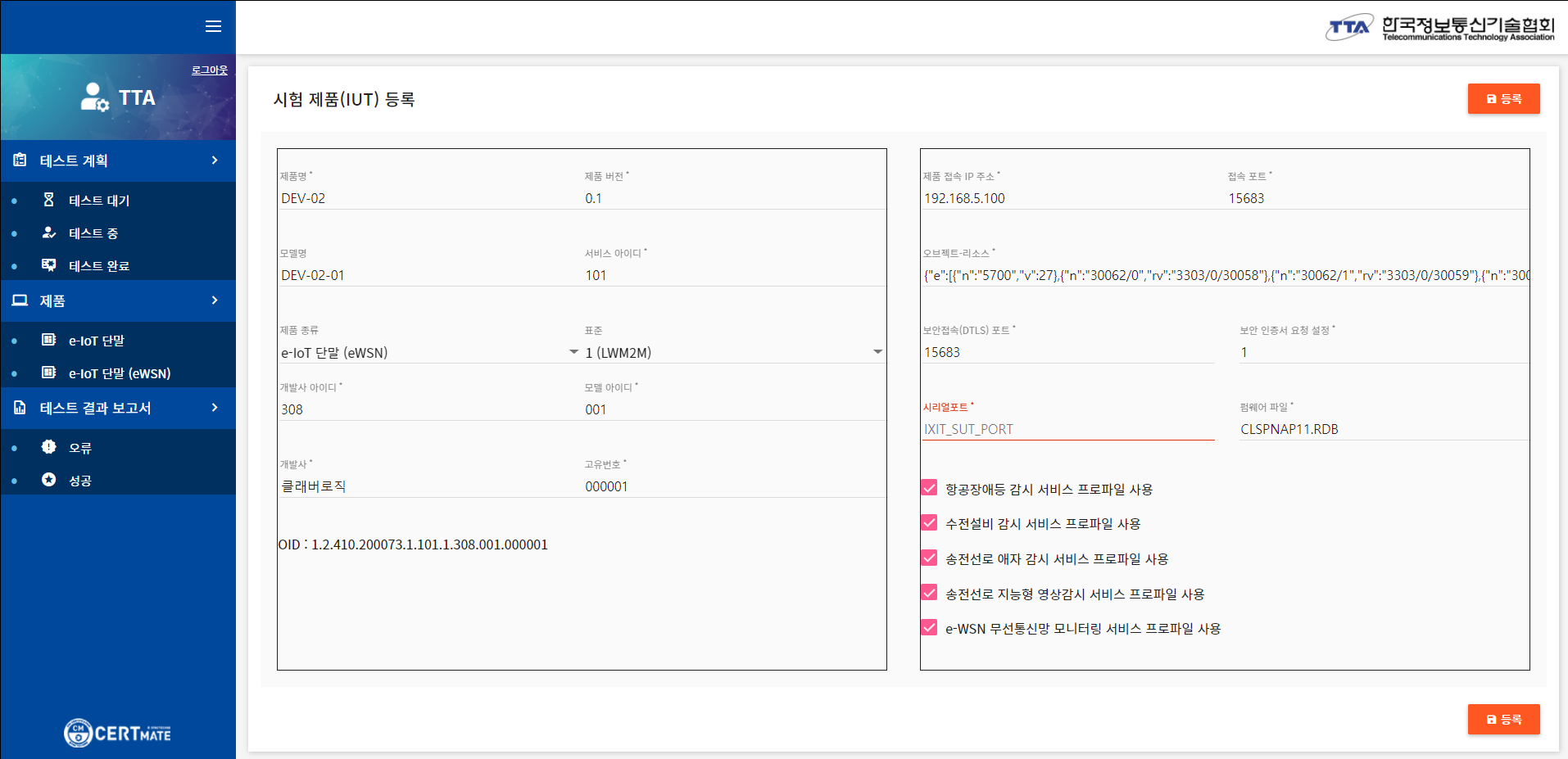
Task: Click the hamburger menu icon
Action: 213,26
